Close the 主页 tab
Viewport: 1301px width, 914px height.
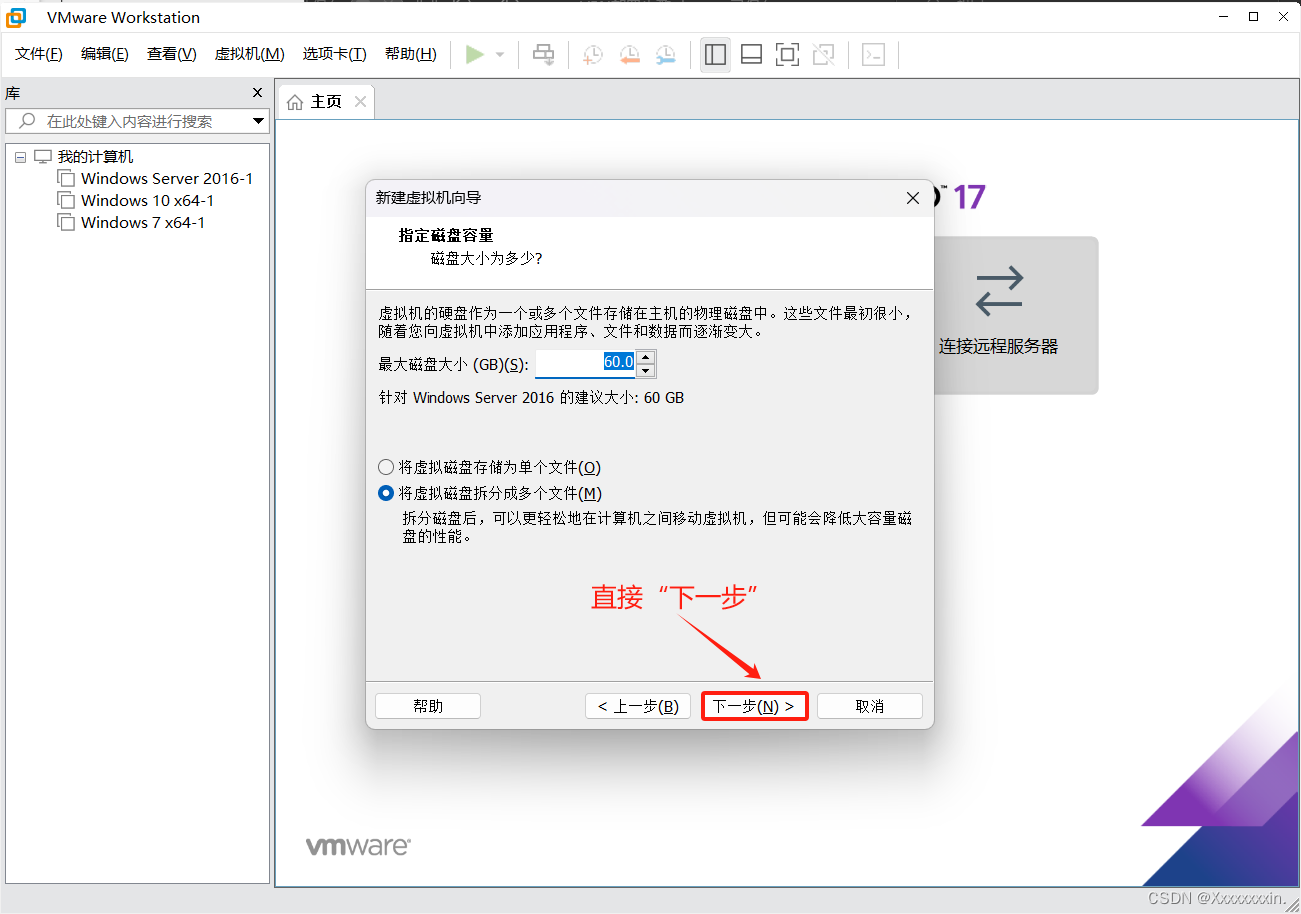coord(360,102)
